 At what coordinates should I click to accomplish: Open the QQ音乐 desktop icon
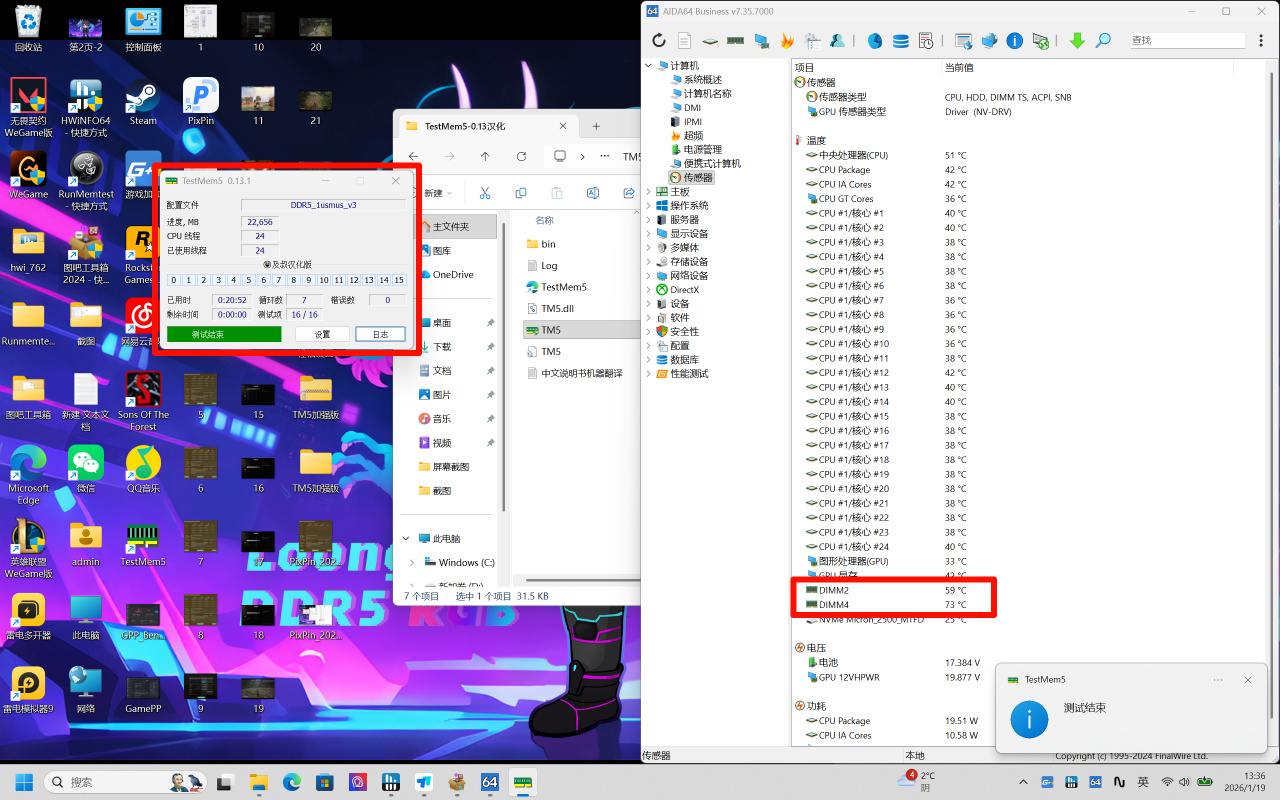pos(143,470)
